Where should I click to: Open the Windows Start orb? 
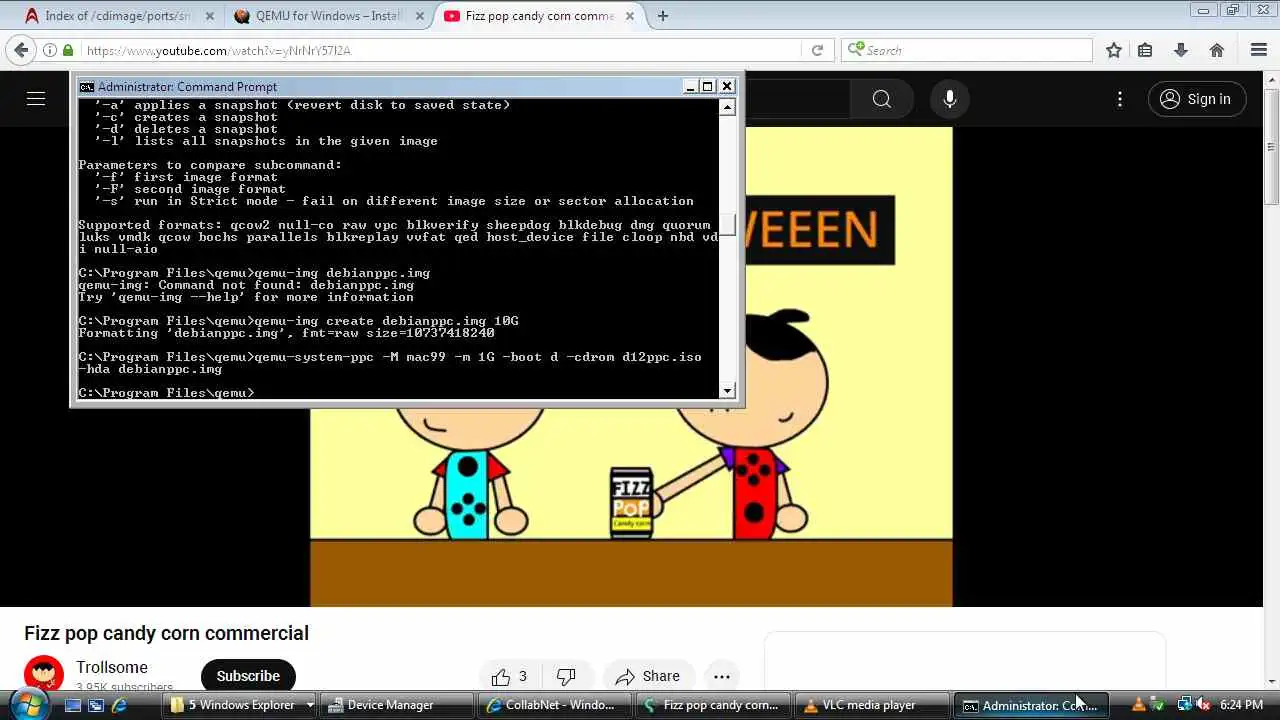pyautogui.click(x=28, y=705)
